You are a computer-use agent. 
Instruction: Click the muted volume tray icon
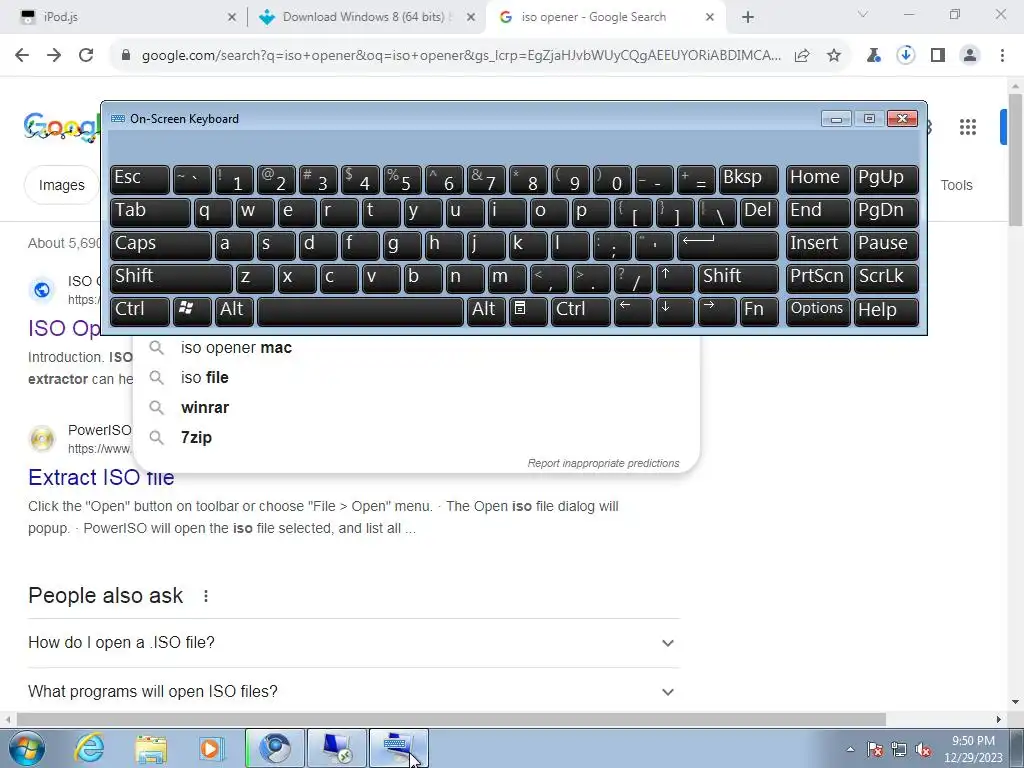(923, 749)
